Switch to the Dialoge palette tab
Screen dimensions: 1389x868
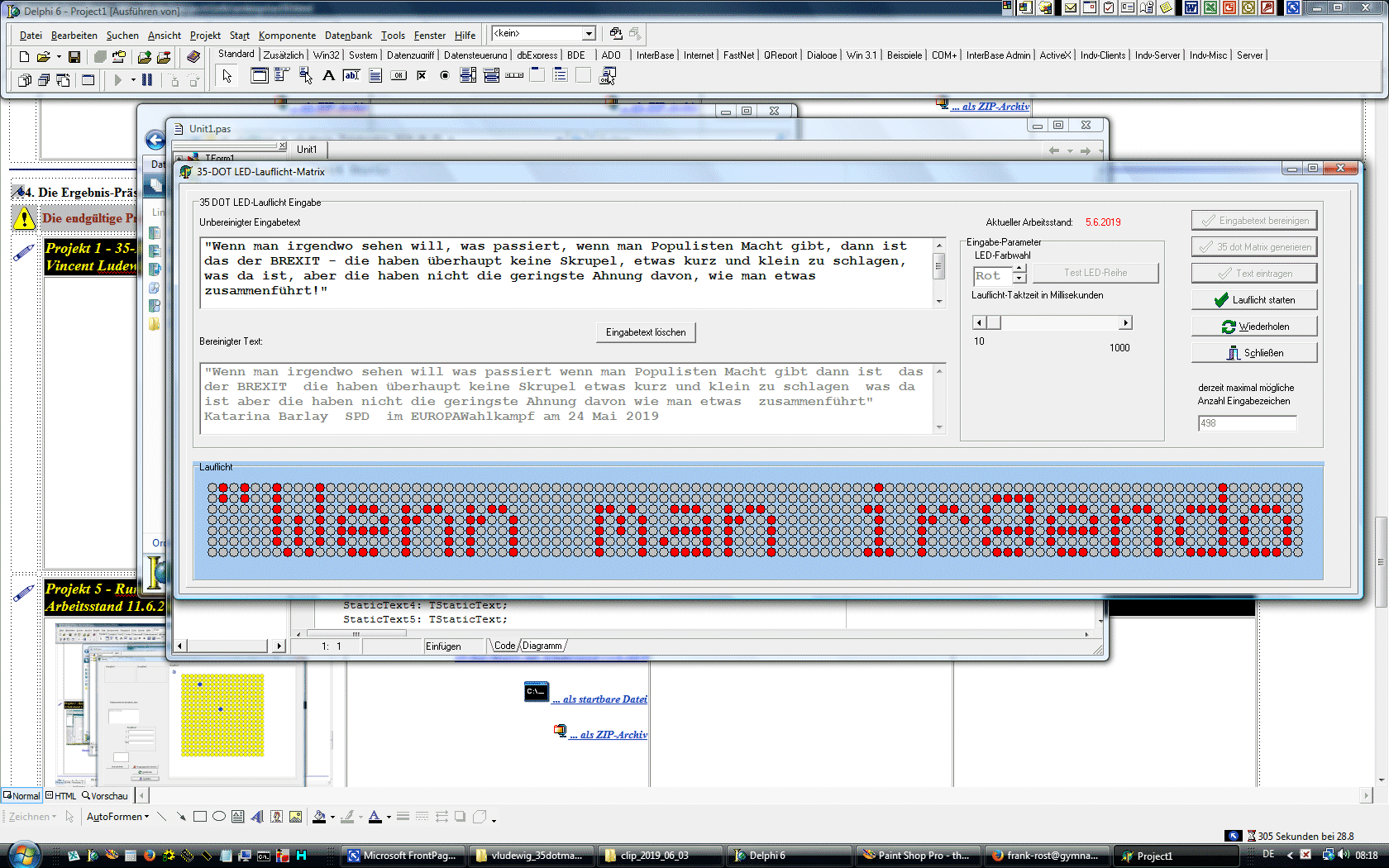click(x=822, y=55)
